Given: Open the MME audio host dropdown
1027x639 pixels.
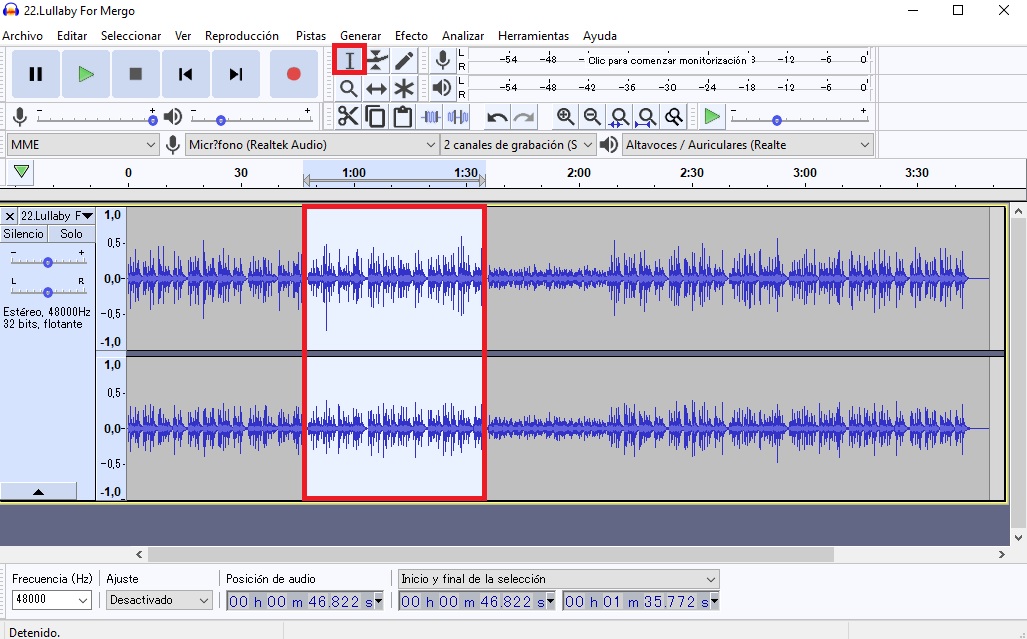Looking at the screenshot, I should tap(84, 145).
